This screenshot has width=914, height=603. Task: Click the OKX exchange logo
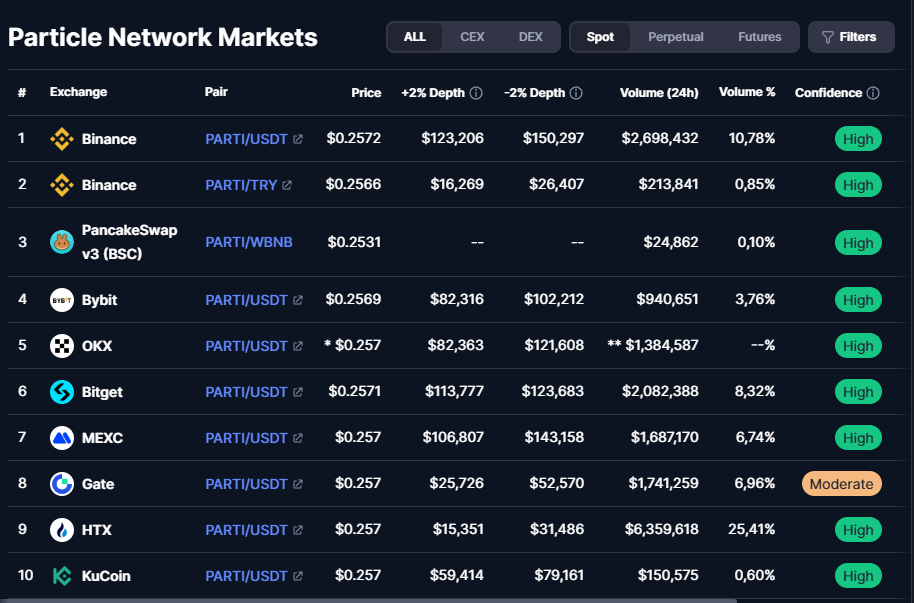(x=62, y=346)
